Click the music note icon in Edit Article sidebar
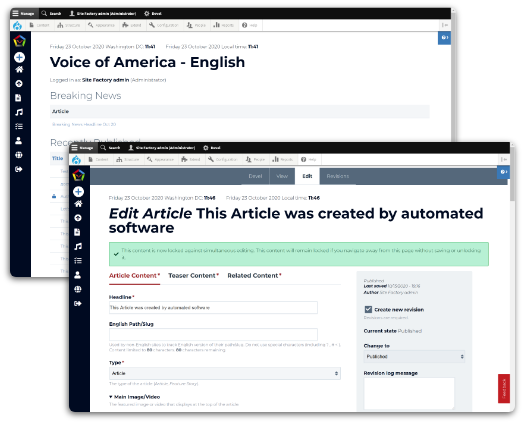Viewport: 523px width, 424px height. [78, 247]
